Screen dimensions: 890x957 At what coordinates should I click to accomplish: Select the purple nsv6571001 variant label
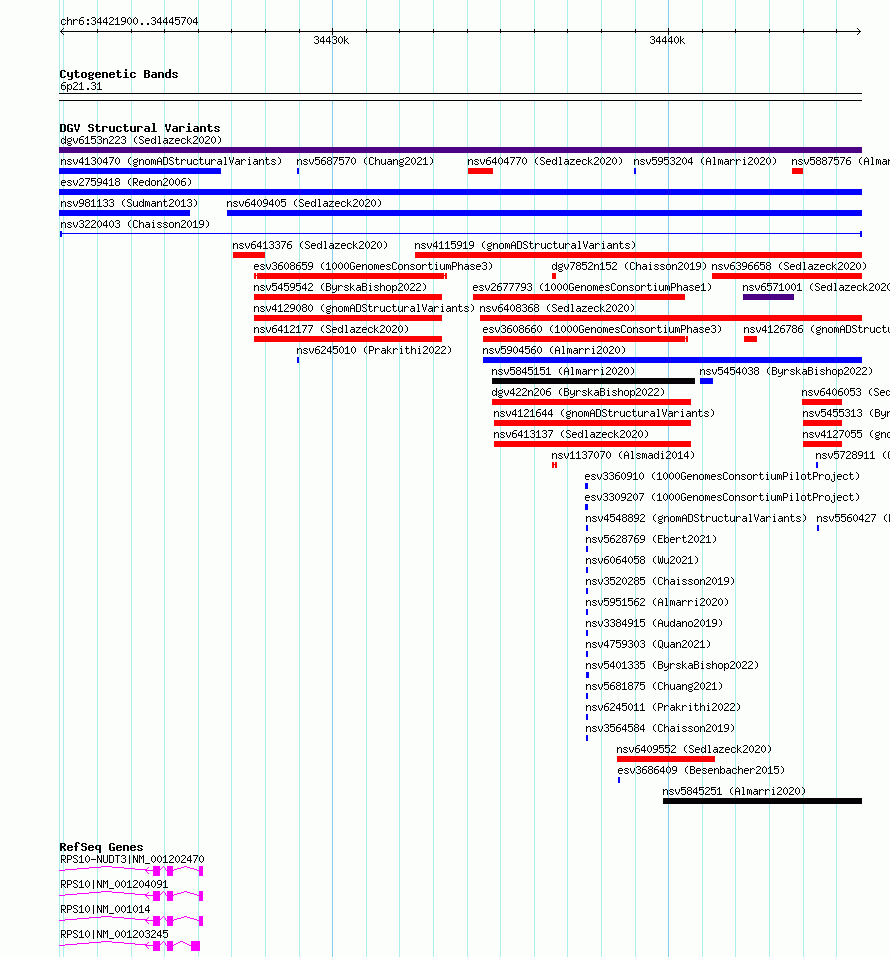pos(816,287)
